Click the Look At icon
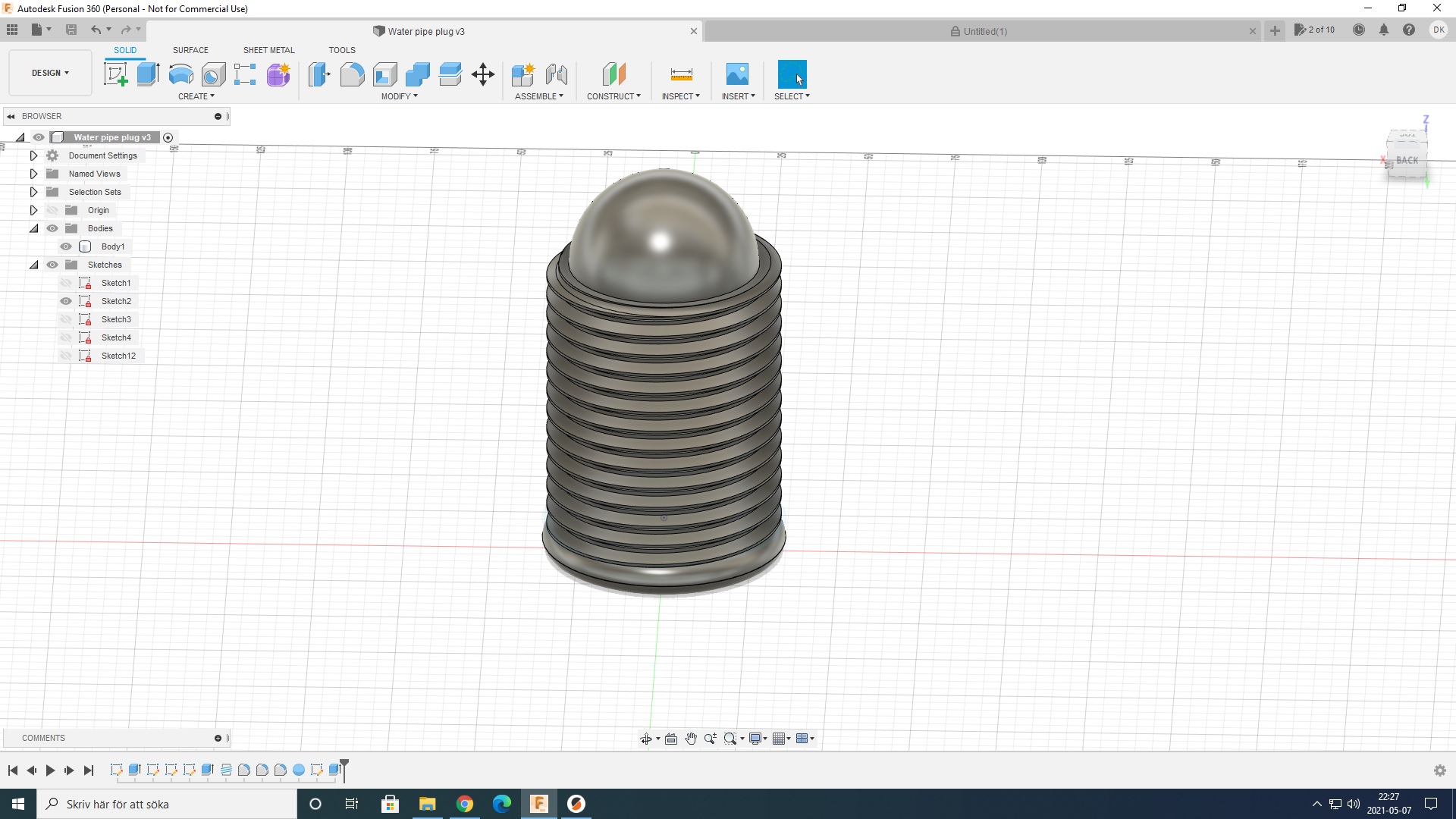 671,739
